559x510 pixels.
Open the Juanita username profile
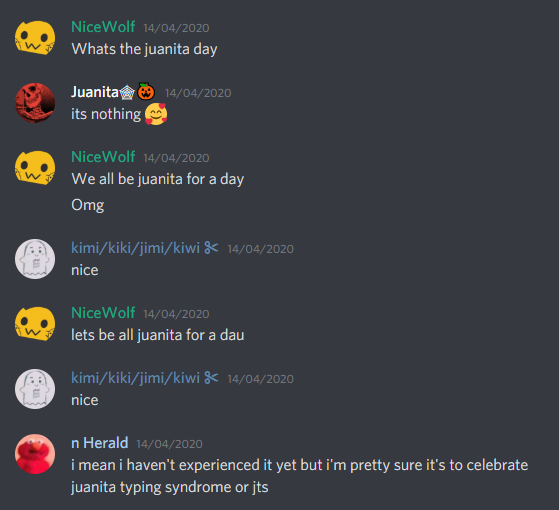95,92
